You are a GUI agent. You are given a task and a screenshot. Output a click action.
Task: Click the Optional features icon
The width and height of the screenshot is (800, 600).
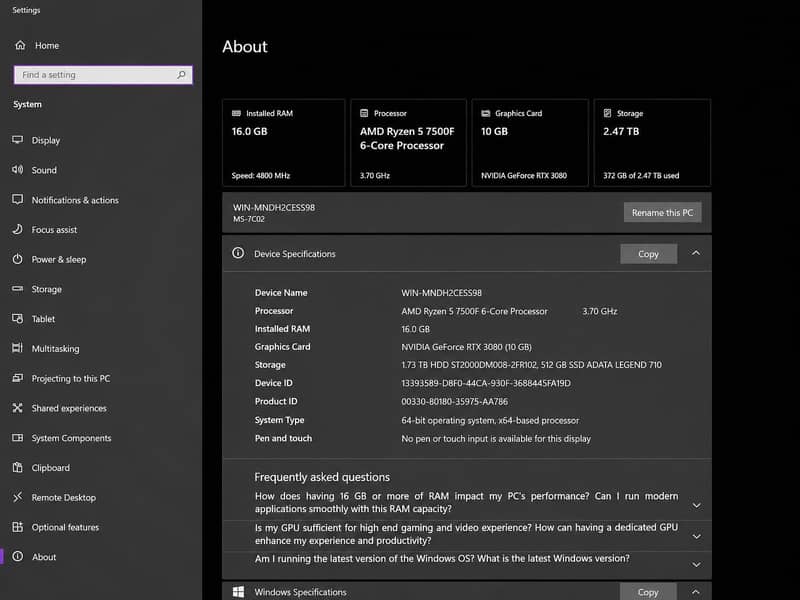[x=17, y=527]
